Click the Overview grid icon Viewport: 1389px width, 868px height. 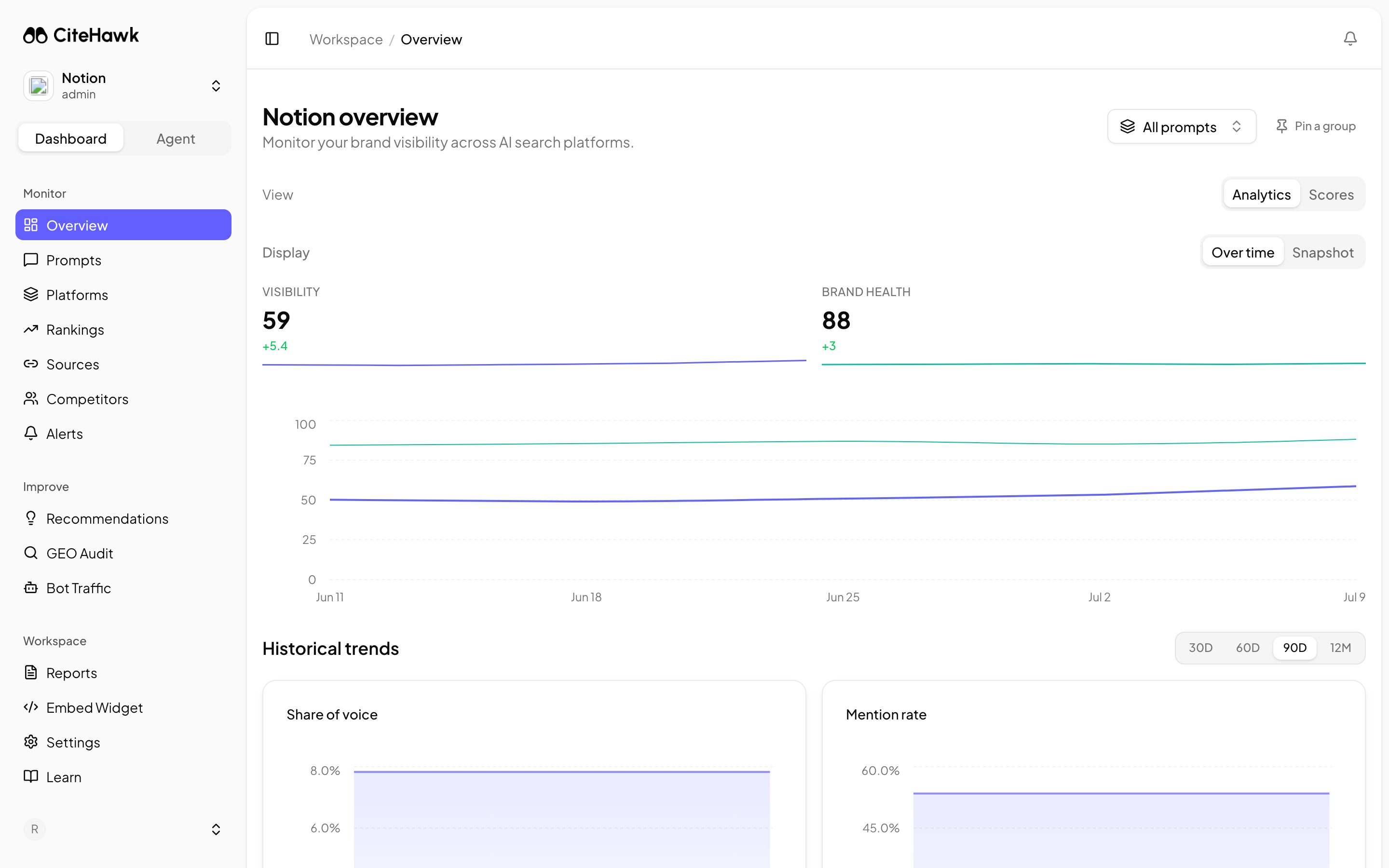[x=31, y=225]
